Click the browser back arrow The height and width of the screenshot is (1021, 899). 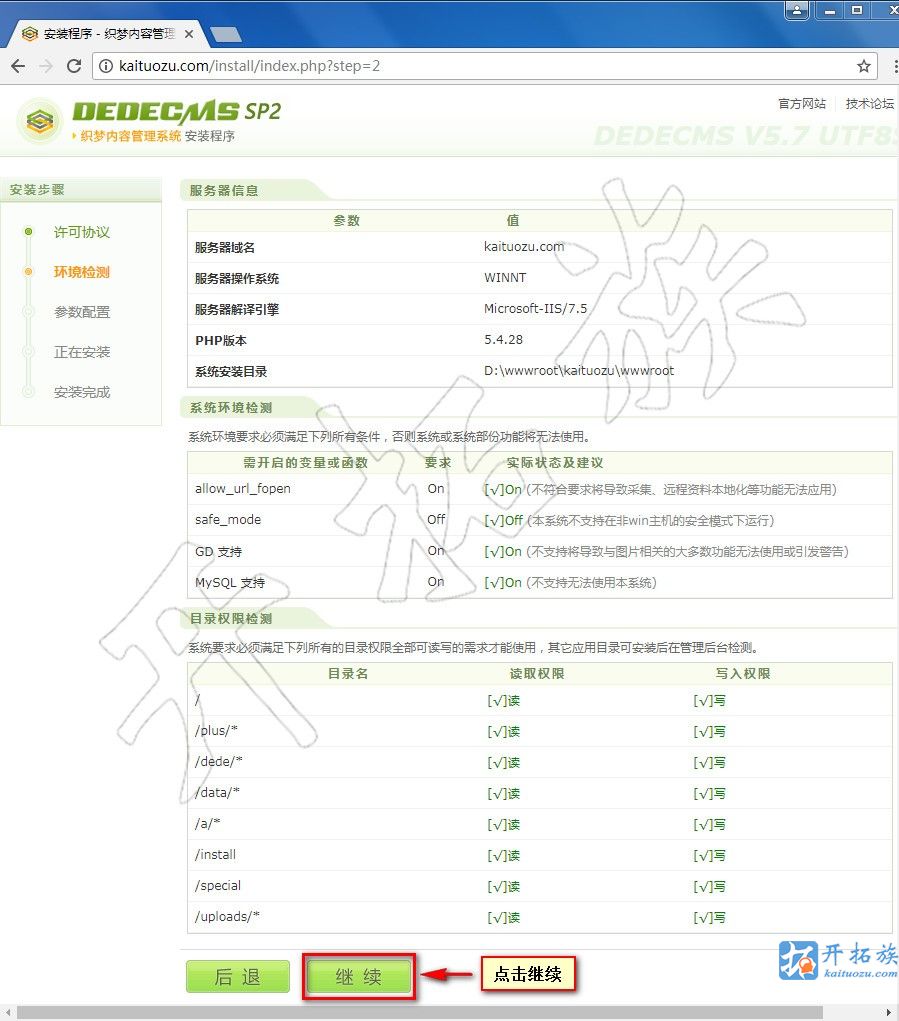pyautogui.click(x=18, y=66)
